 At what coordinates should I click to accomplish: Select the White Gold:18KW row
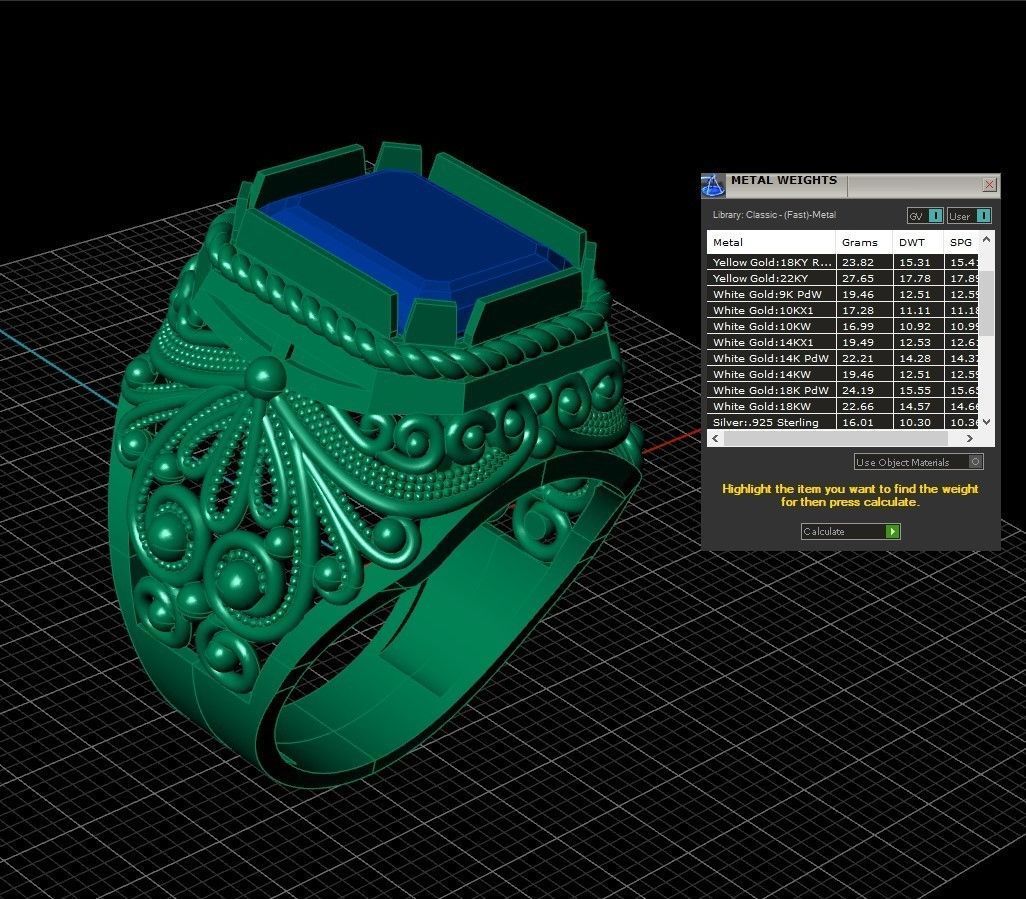pos(843,406)
